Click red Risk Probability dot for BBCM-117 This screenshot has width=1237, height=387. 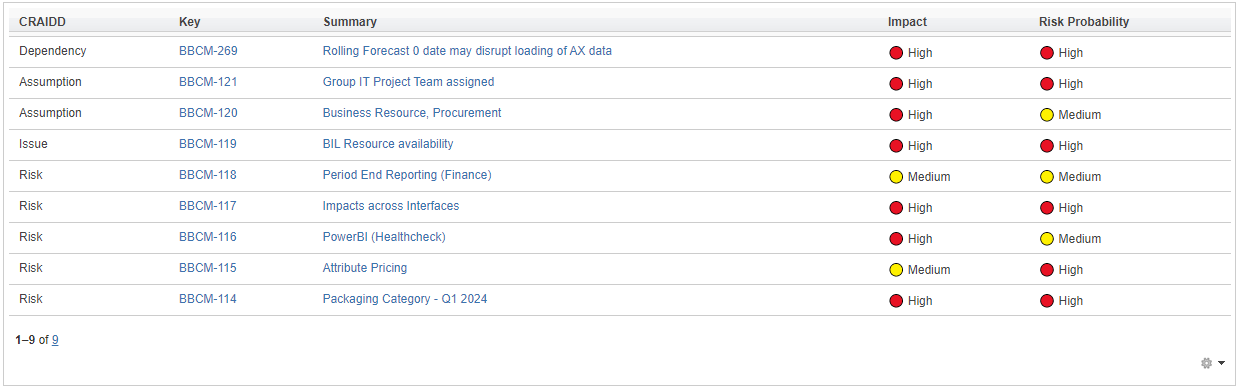(x=1047, y=208)
